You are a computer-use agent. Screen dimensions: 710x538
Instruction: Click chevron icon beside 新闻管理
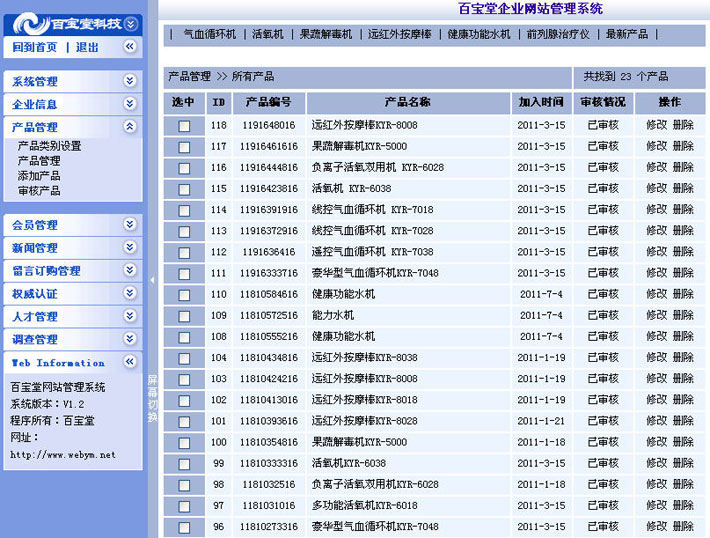coord(130,247)
